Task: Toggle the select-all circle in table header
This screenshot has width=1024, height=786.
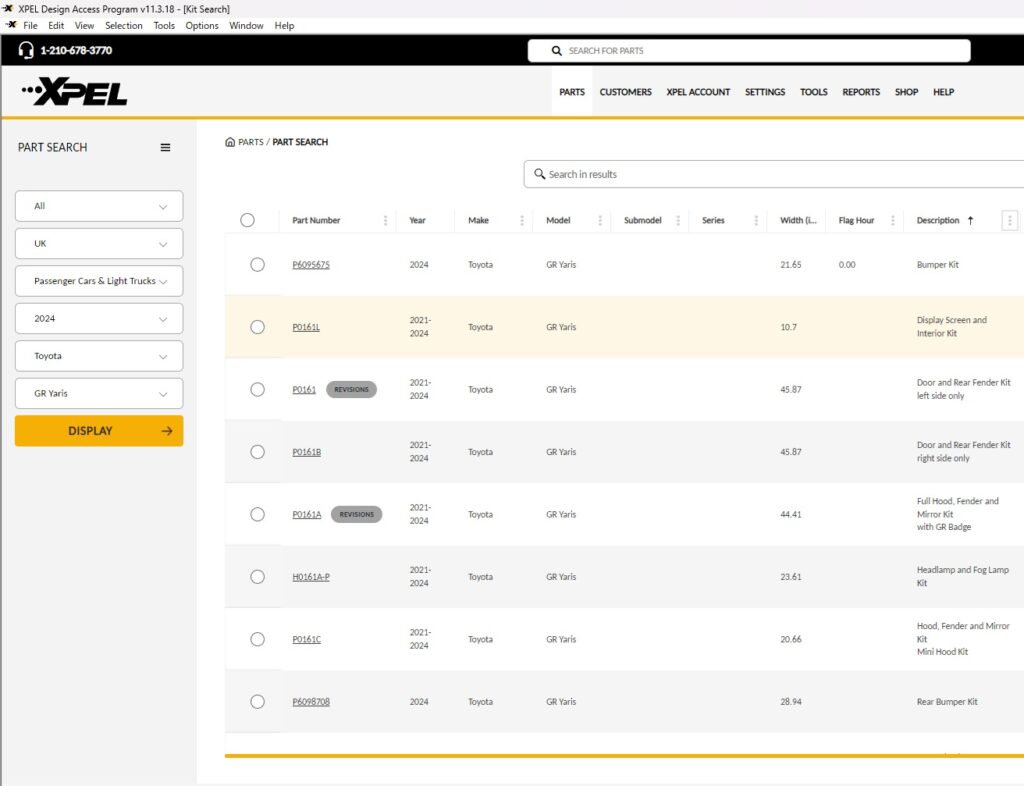Action: (248, 221)
